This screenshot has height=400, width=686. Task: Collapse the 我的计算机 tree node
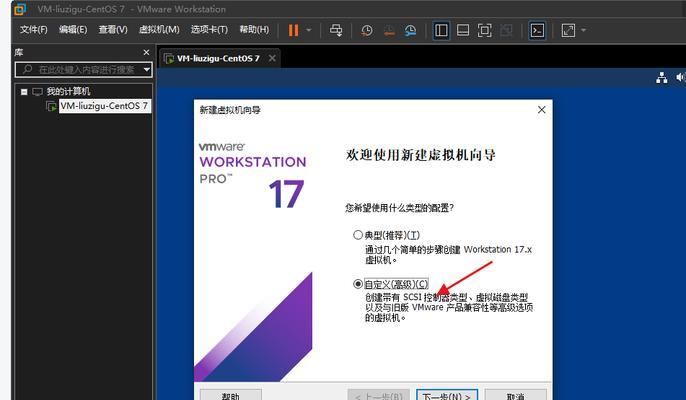point(24,92)
